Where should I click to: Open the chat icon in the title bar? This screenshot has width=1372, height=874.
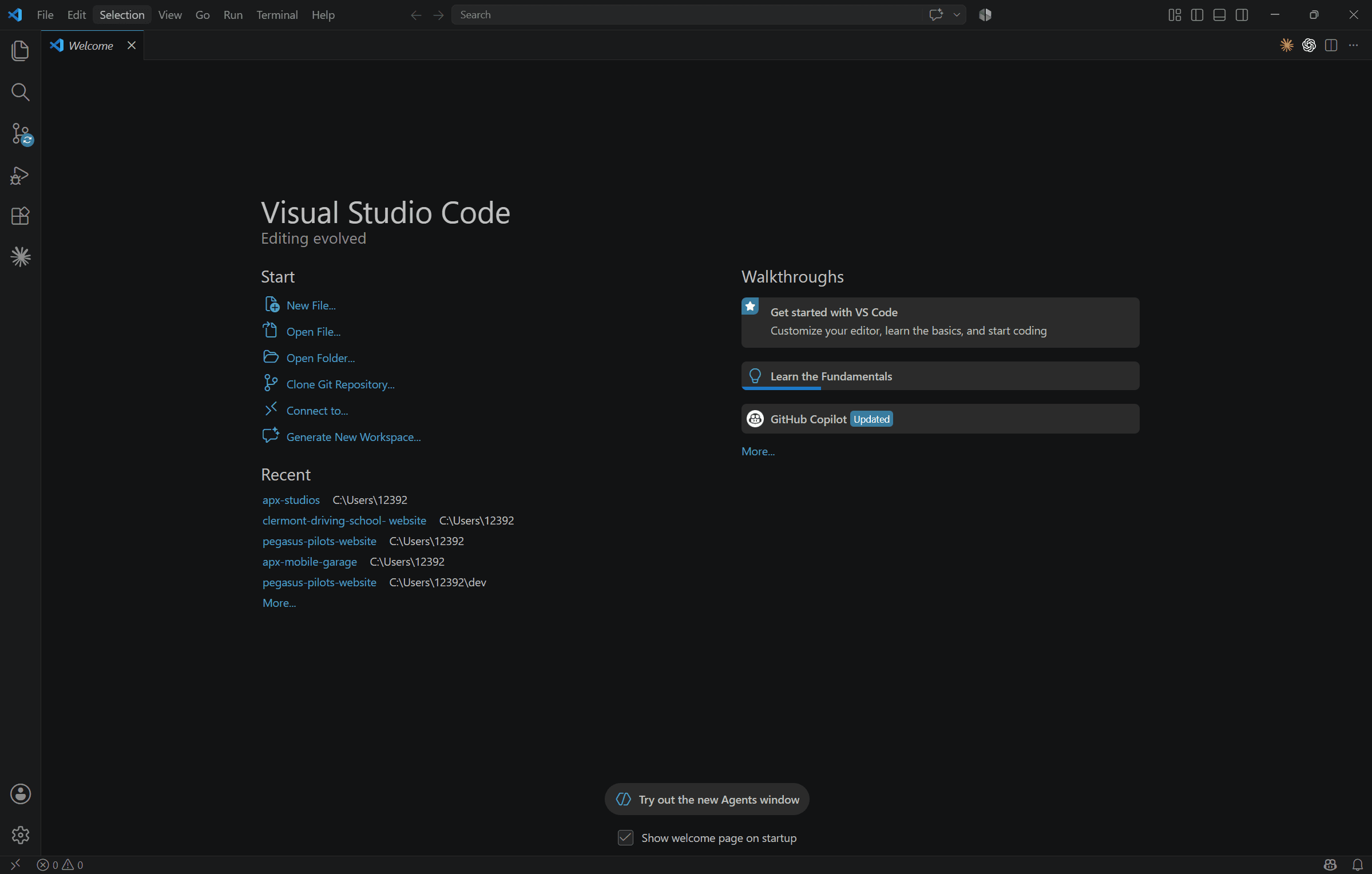[x=936, y=15]
